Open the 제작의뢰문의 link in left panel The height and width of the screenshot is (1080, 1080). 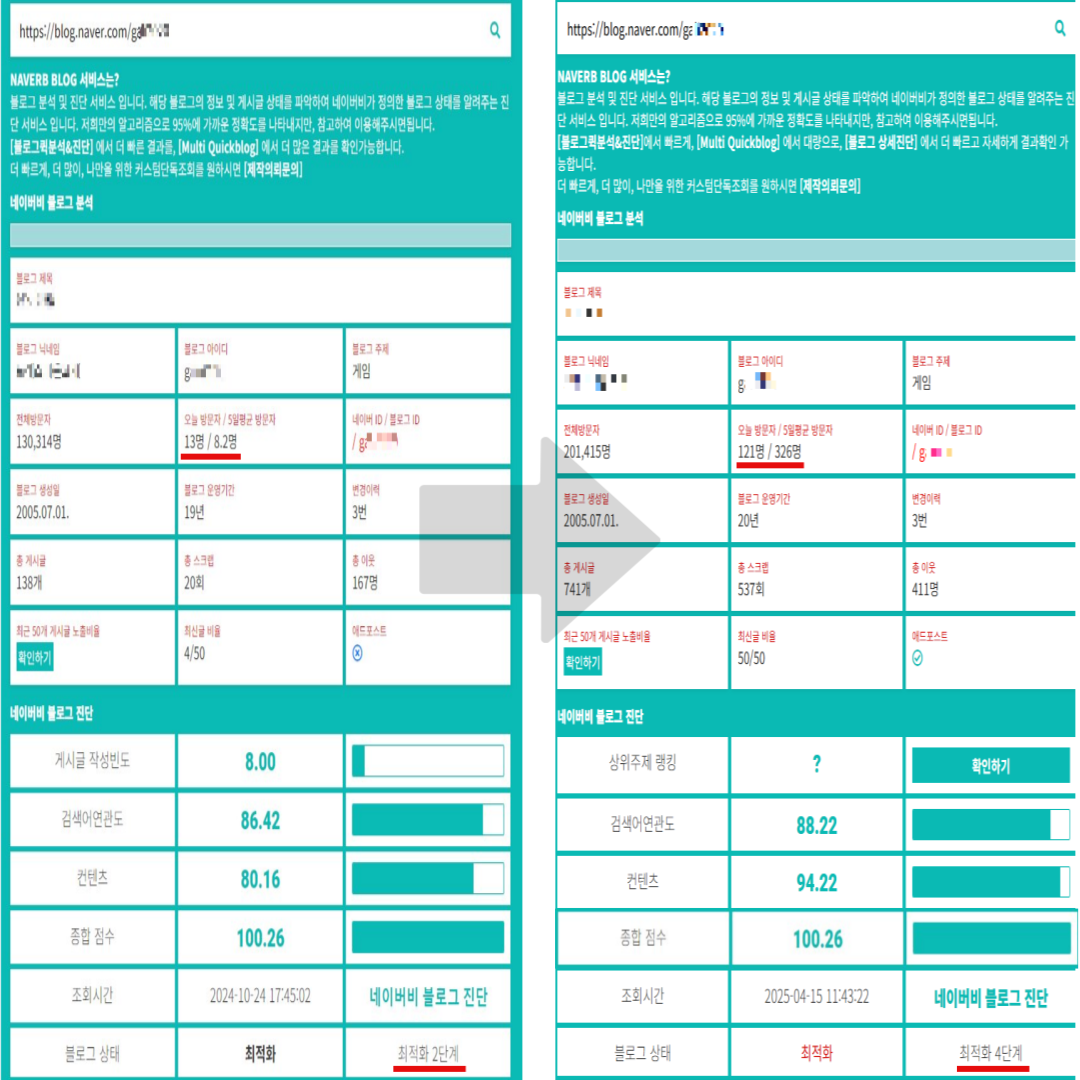273,169
